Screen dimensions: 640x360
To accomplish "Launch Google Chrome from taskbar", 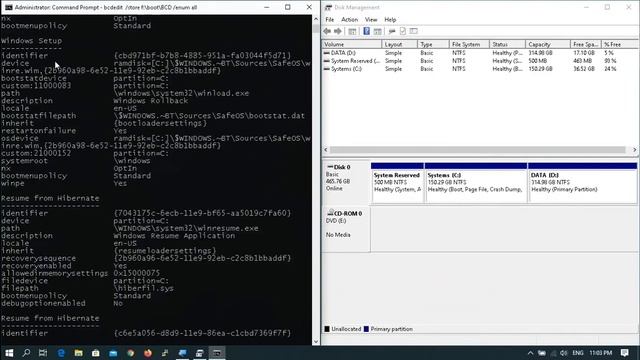I will click(131, 353).
